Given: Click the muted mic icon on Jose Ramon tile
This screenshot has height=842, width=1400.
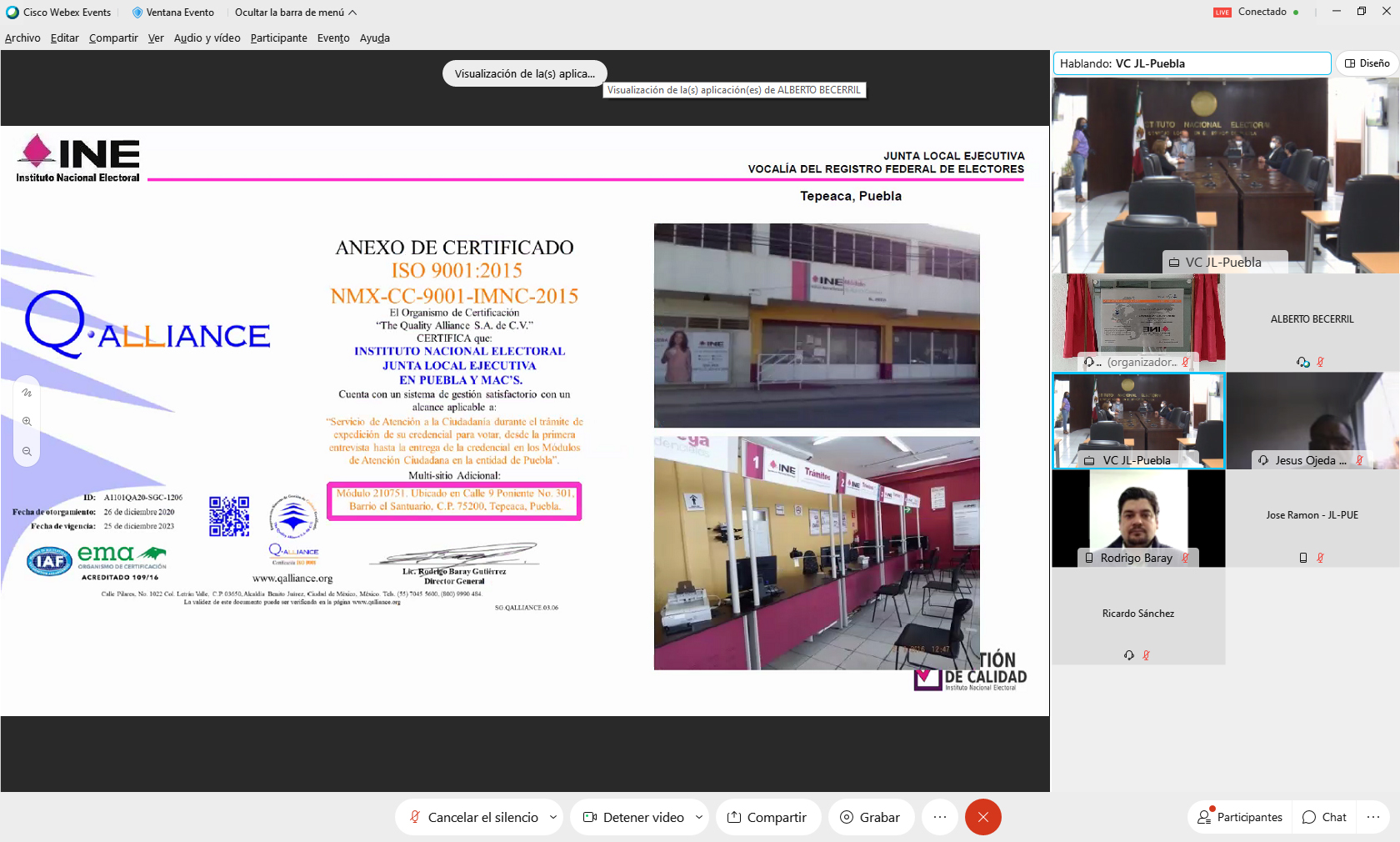Looking at the screenshot, I should tap(1320, 558).
